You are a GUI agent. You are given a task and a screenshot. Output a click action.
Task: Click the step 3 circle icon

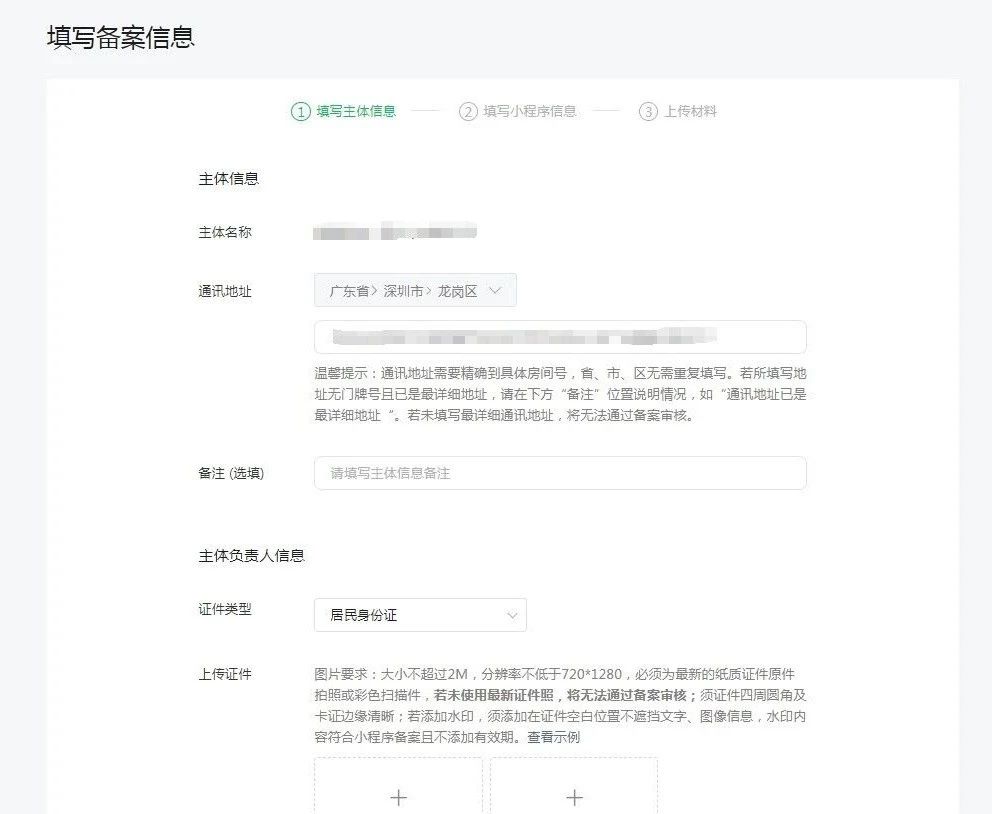pyautogui.click(x=648, y=112)
